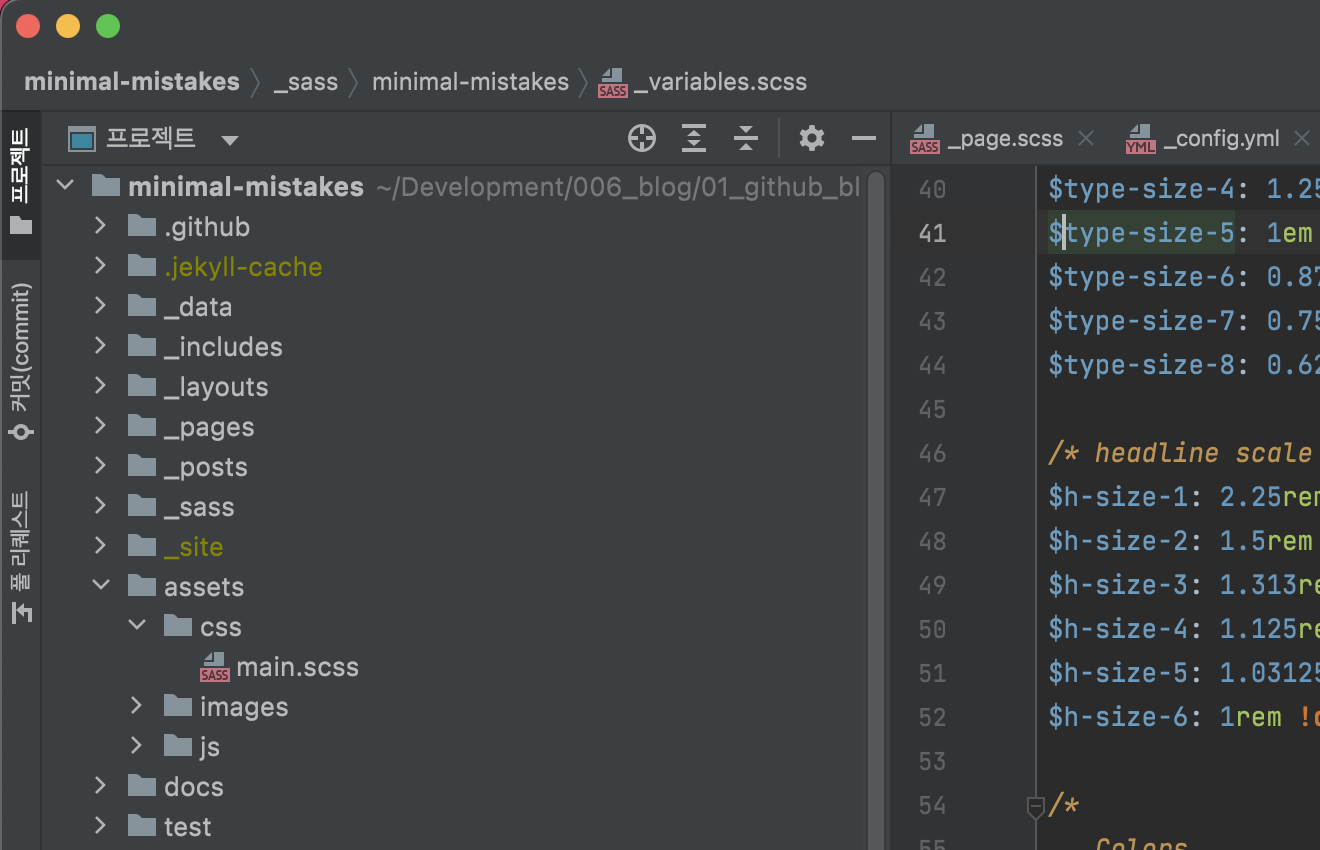1320x850 pixels.
Task: Click the project view window icon
Action: click(82, 139)
